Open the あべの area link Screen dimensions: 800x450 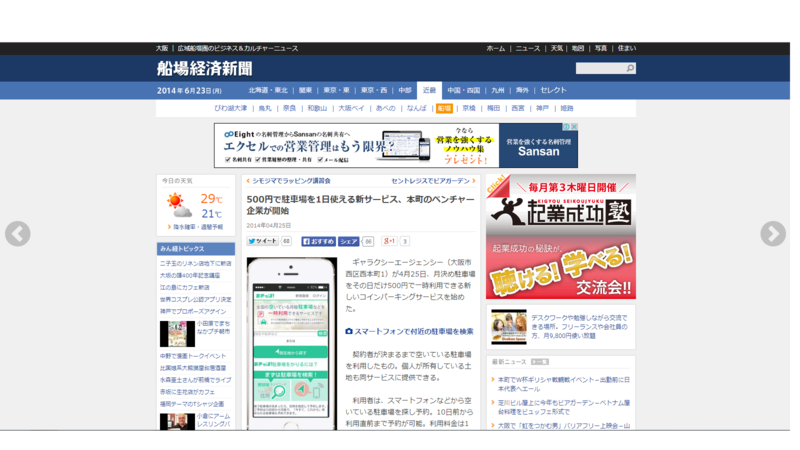(x=386, y=108)
